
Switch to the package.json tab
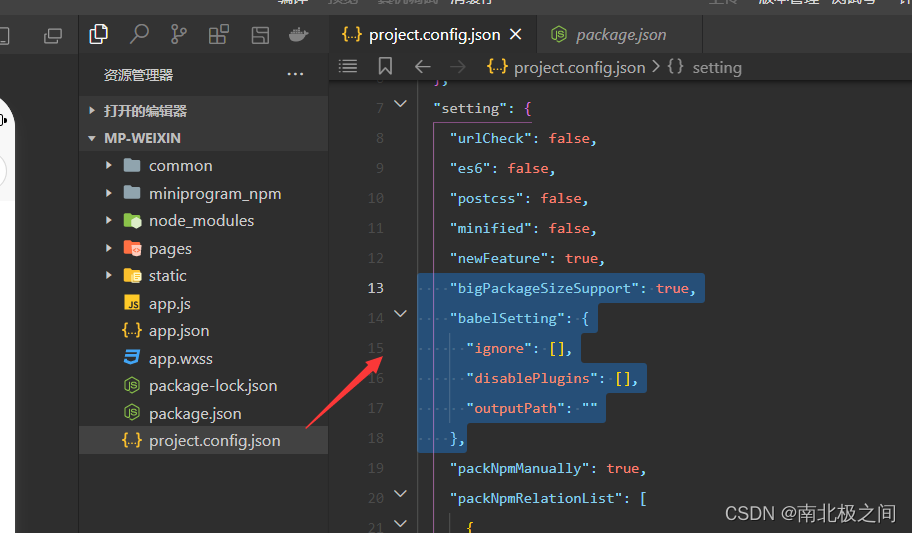620,35
